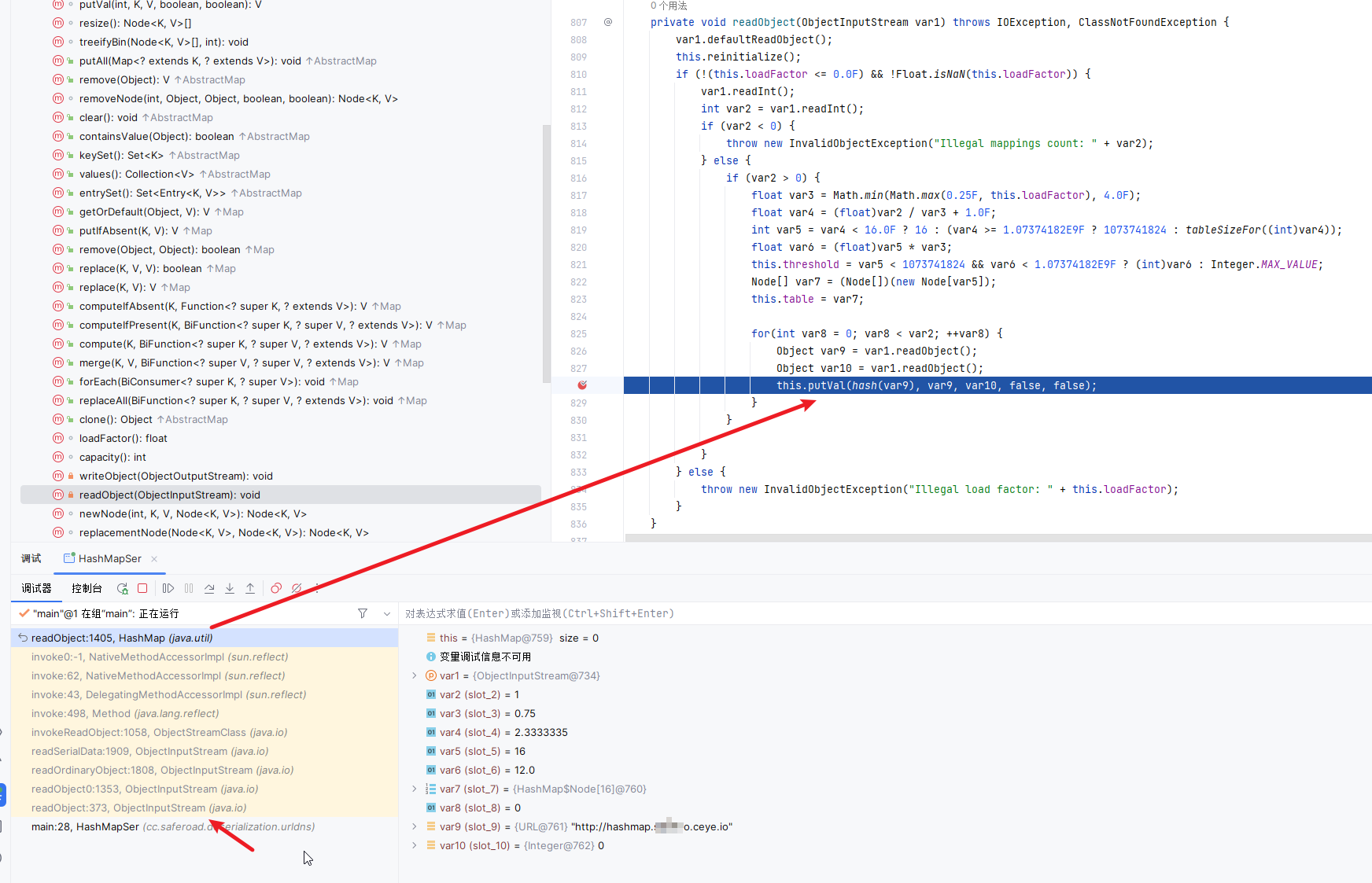Screen dimensions: 1372x883
Task: Resume program execution
Action: pos(168,588)
